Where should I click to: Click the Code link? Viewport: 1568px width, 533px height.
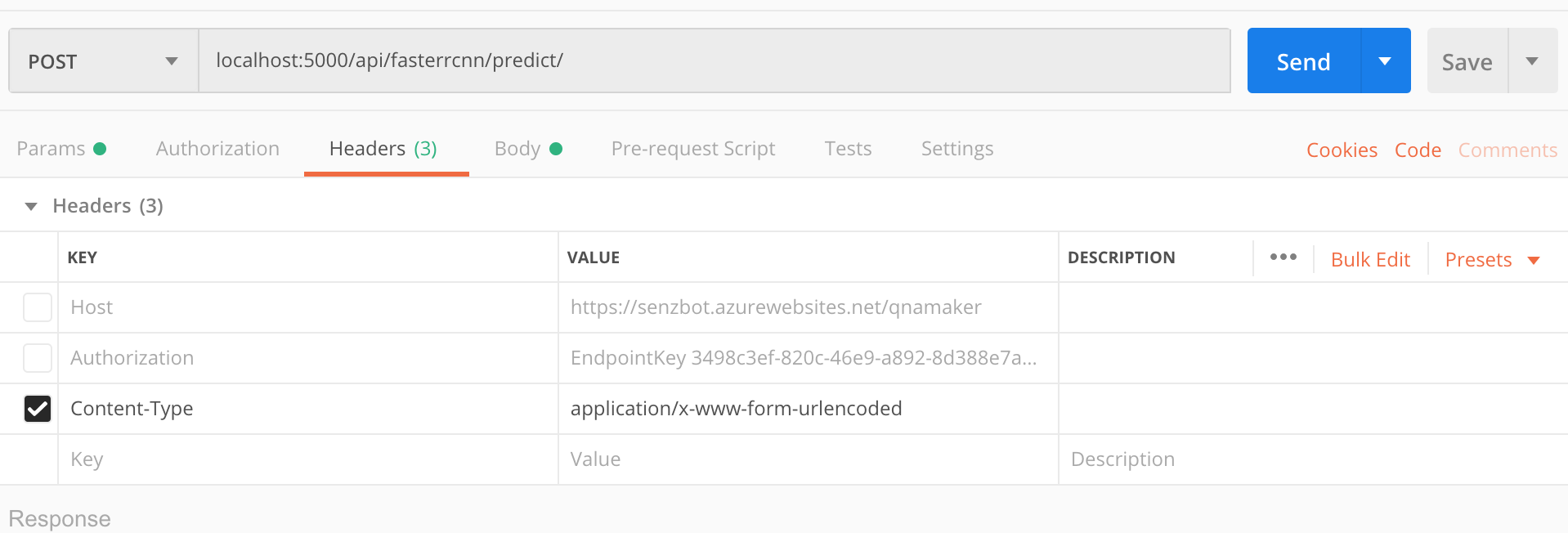coord(1418,150)
